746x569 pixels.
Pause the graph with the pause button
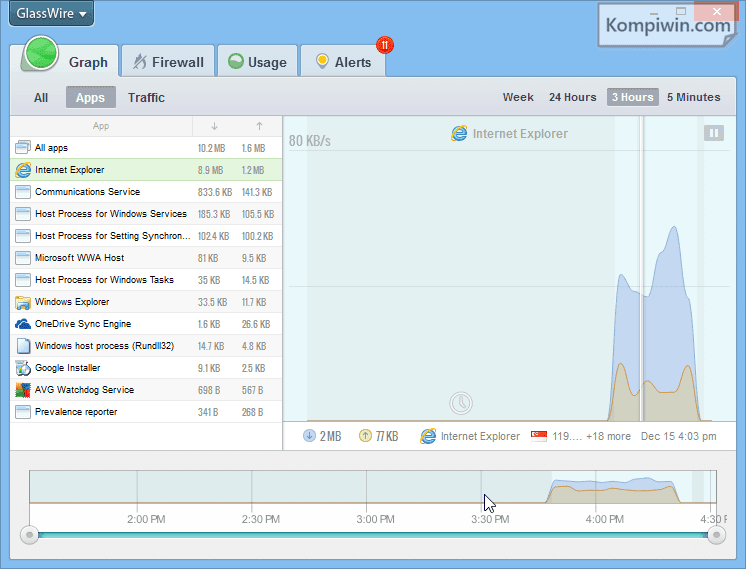[714, 133]
